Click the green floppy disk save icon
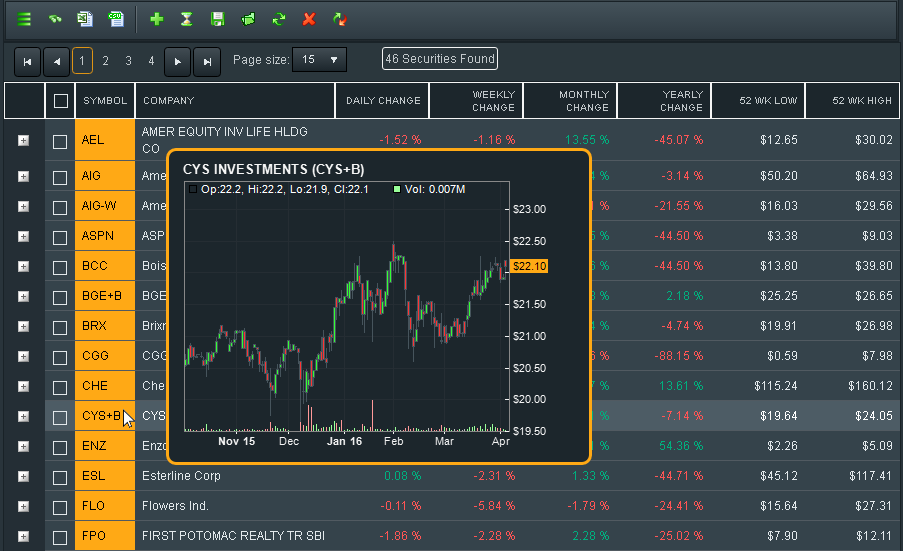The image size is (903, 551). [217, 19]
